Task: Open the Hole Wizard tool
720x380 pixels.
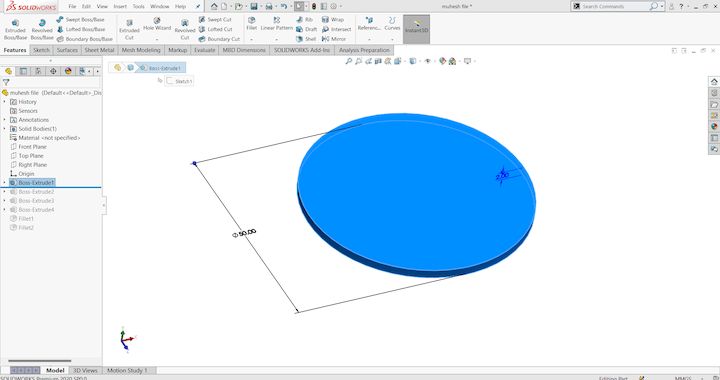Action: (157, 24)
